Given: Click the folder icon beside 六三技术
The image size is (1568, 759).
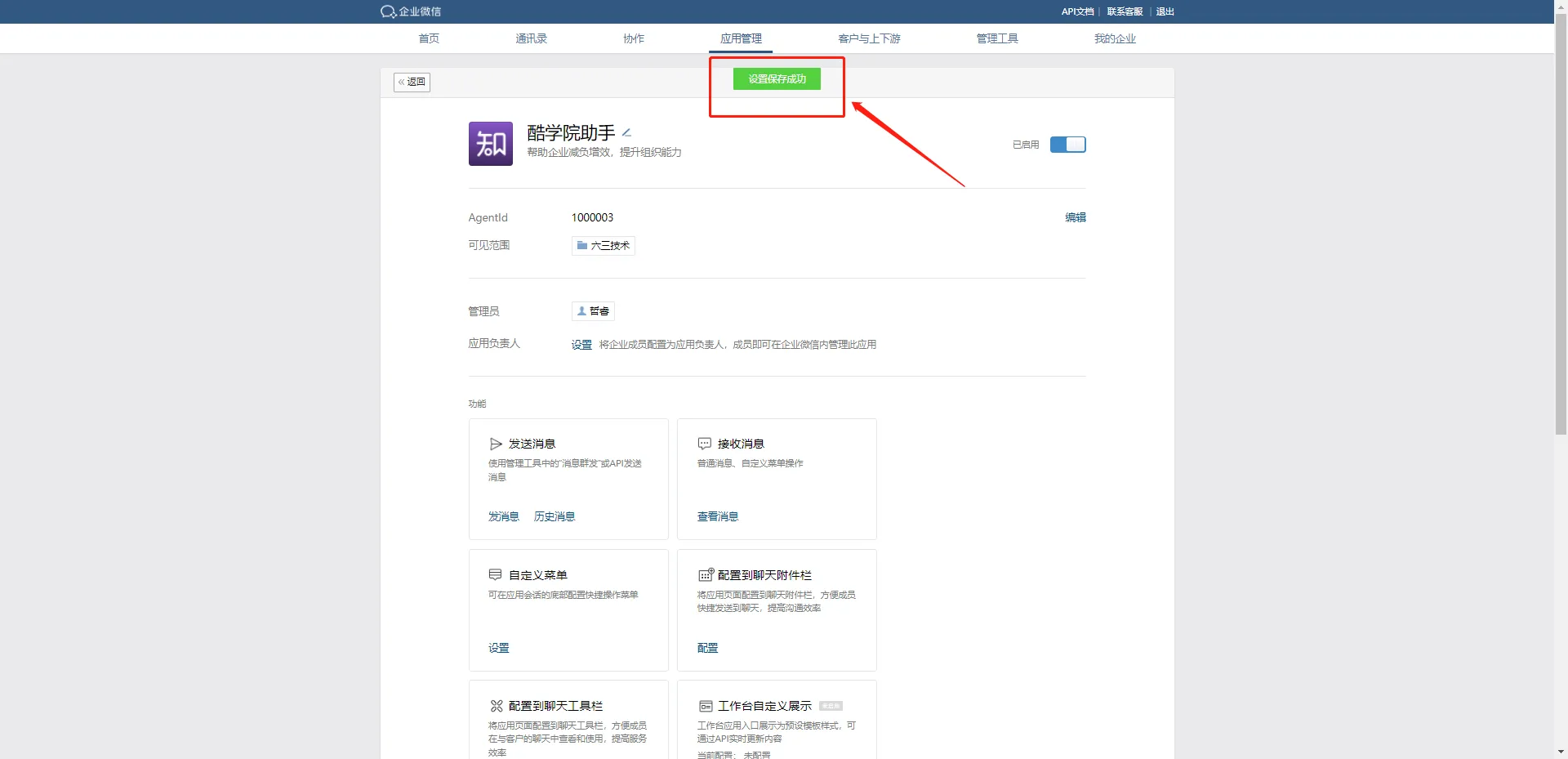Looking at the screenshot, I should pos(582,245).
